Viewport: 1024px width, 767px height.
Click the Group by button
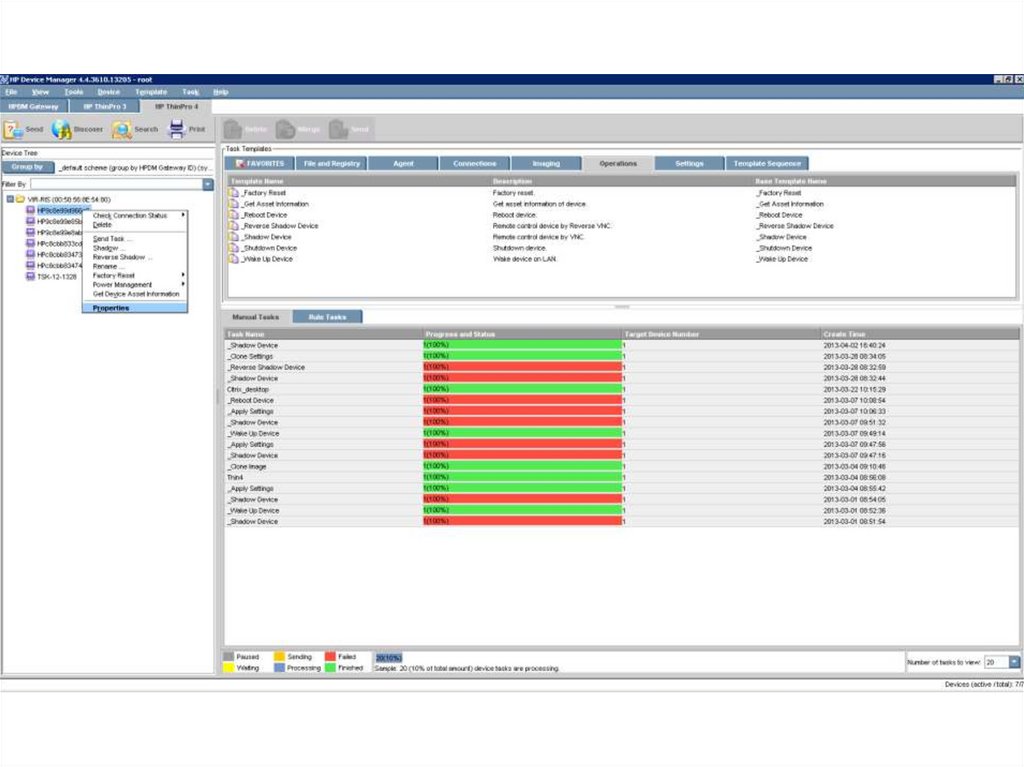(27, 167)
